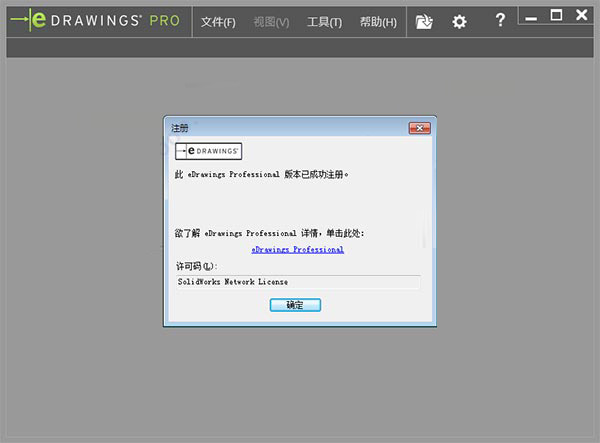Click the 确定 button in dialog
The image size is (600, 443).
point(295,305)
